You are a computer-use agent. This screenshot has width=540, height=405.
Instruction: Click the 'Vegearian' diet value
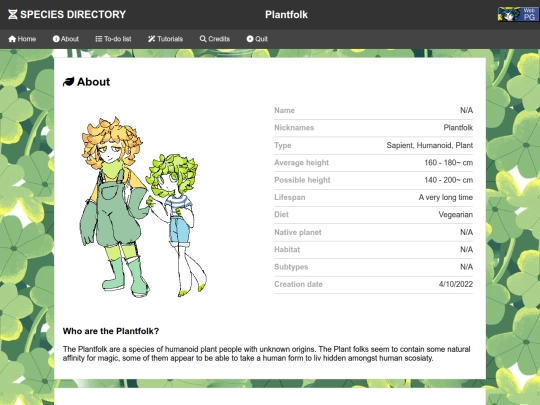[x=456, y=215]
